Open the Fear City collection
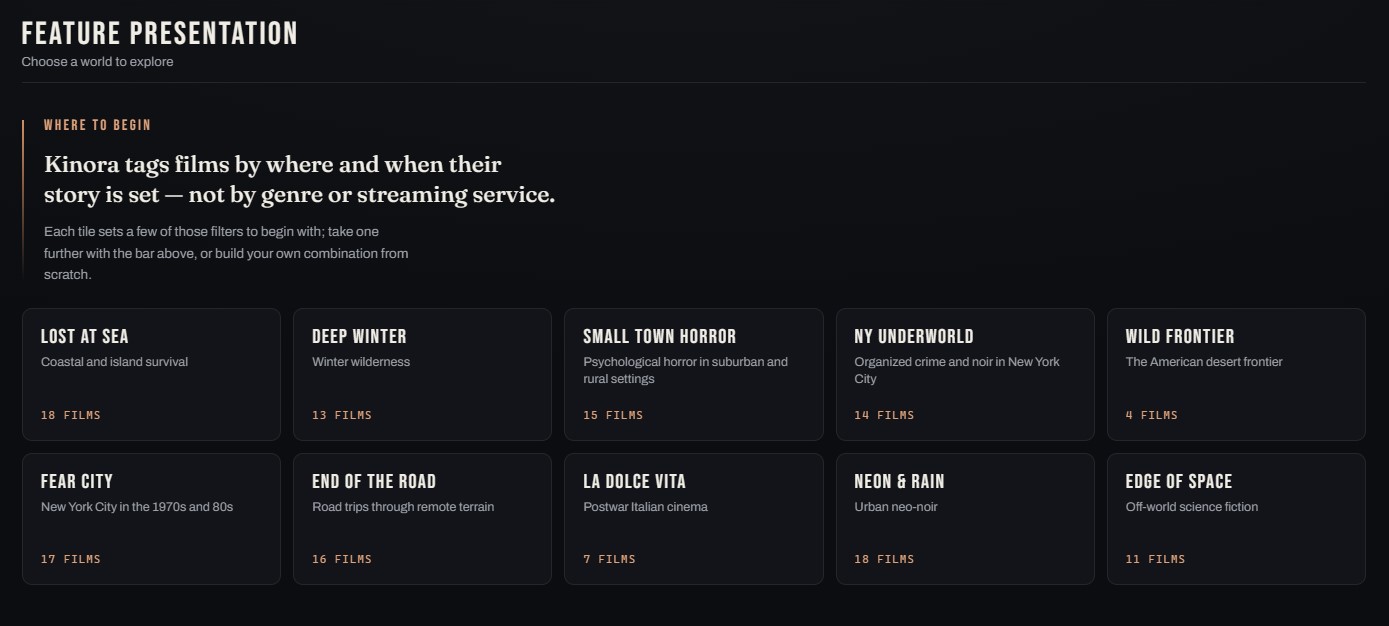This screenshot has width=1389, height=626. coord(151,519)
